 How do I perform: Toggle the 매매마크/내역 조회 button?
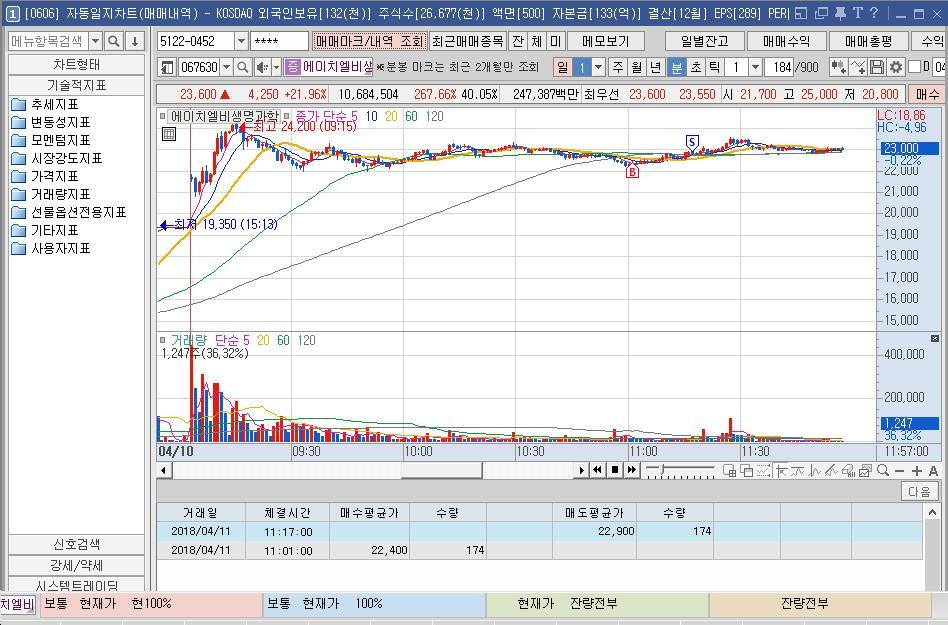click(x=369, y=41)
